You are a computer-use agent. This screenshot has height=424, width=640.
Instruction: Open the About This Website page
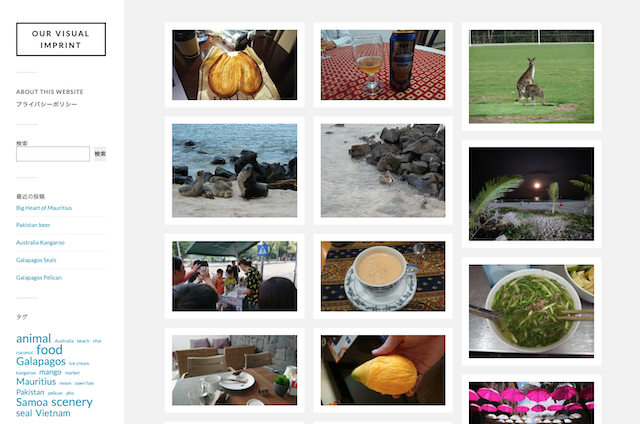(x=50, y=92)
